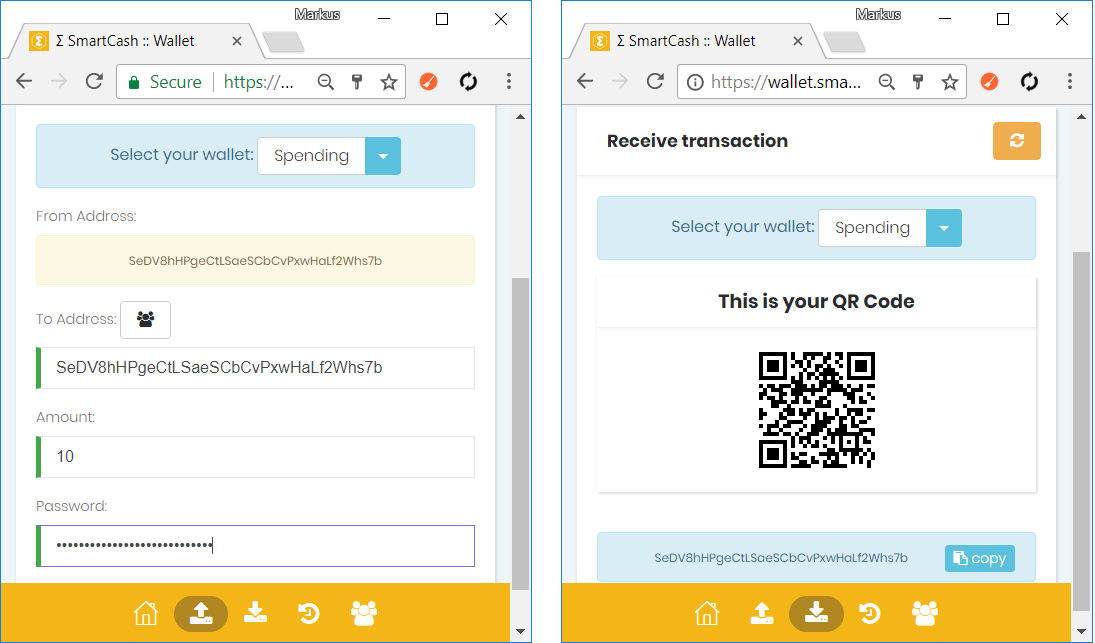Click the QR code image
The width and height of the screenshot is (1095, 643).
coord(816,410)
